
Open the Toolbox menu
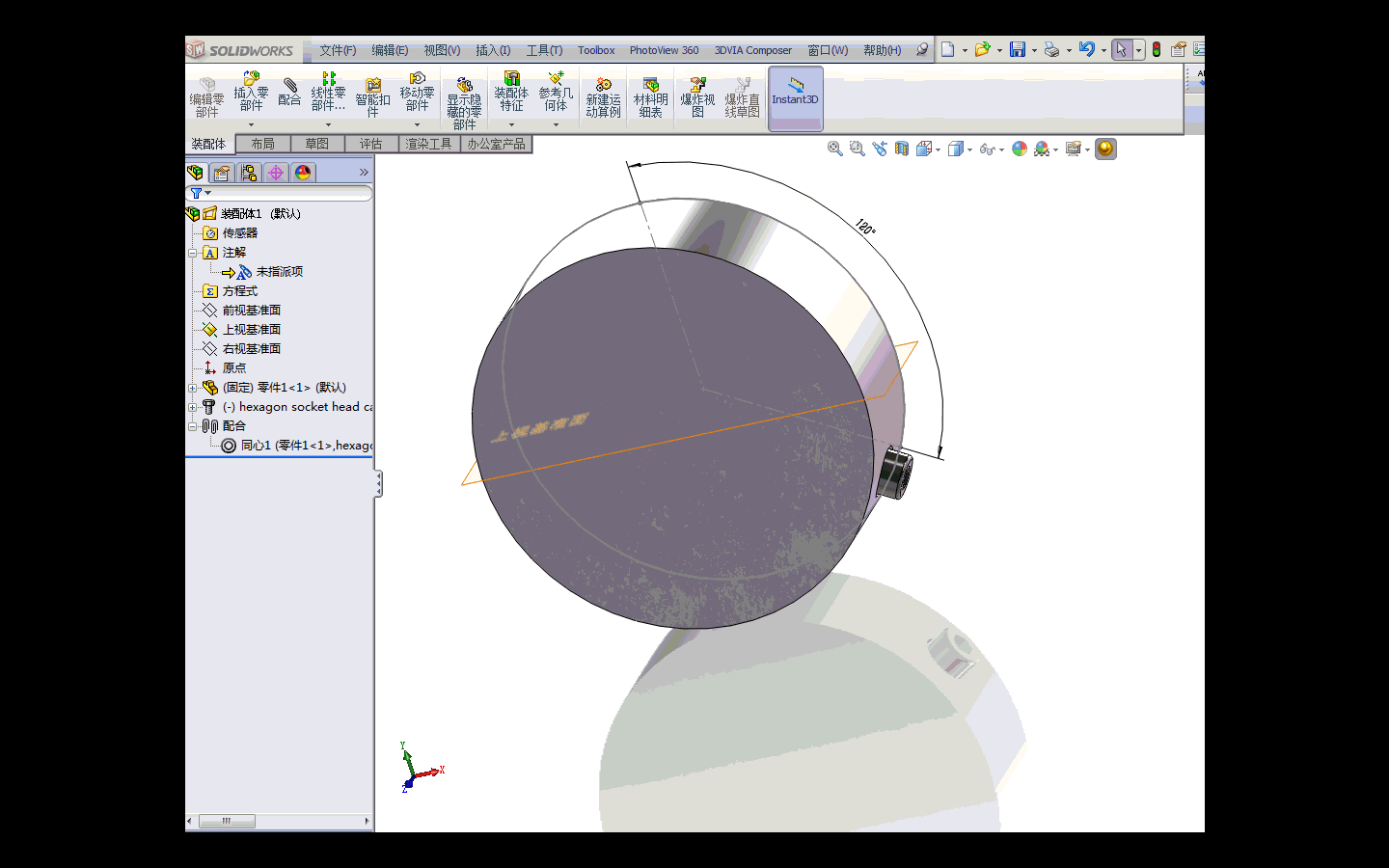[596, 50]
